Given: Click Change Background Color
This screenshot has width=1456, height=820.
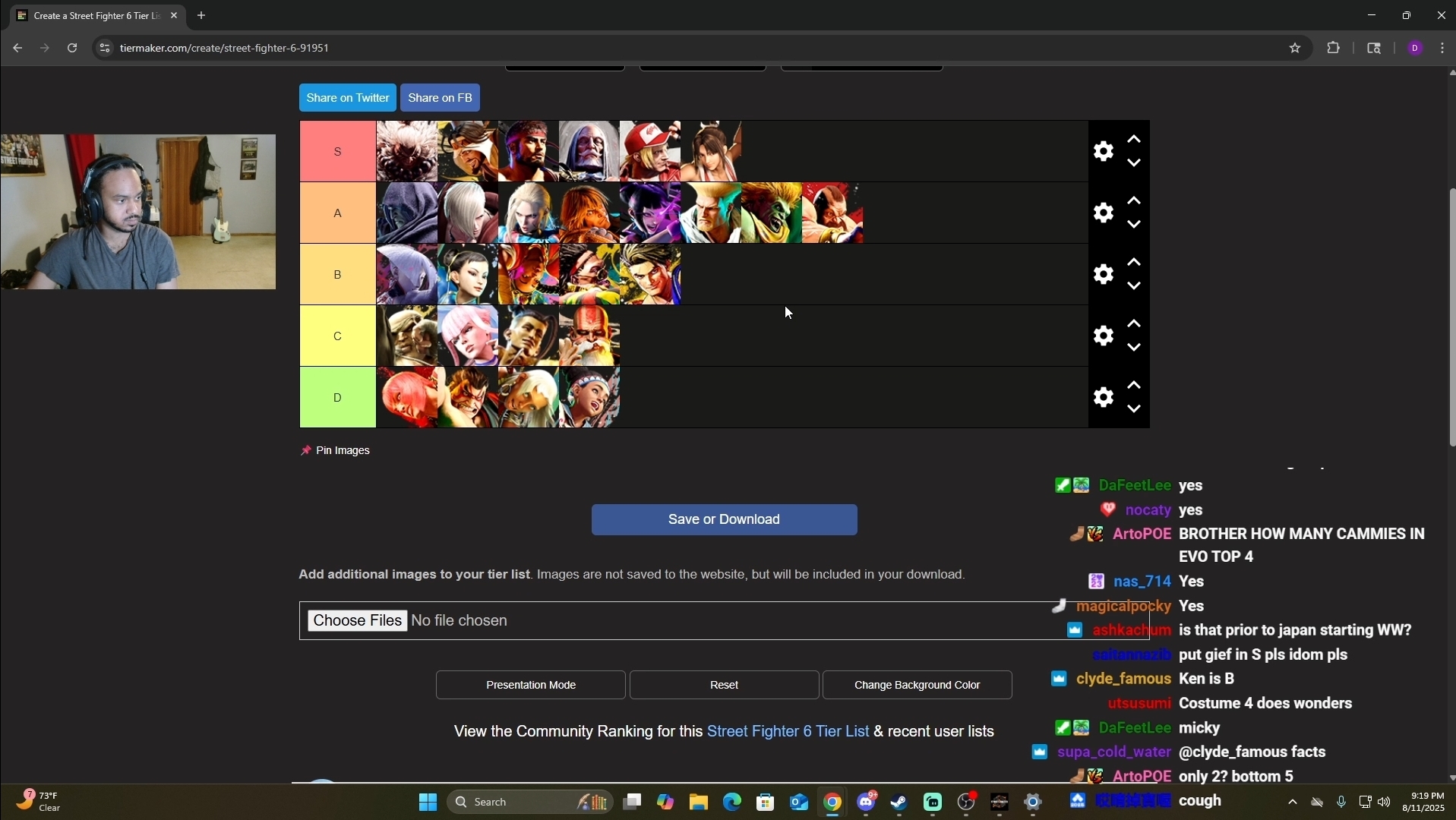Looking at the screenshot, I should click(x=918, y=685).
